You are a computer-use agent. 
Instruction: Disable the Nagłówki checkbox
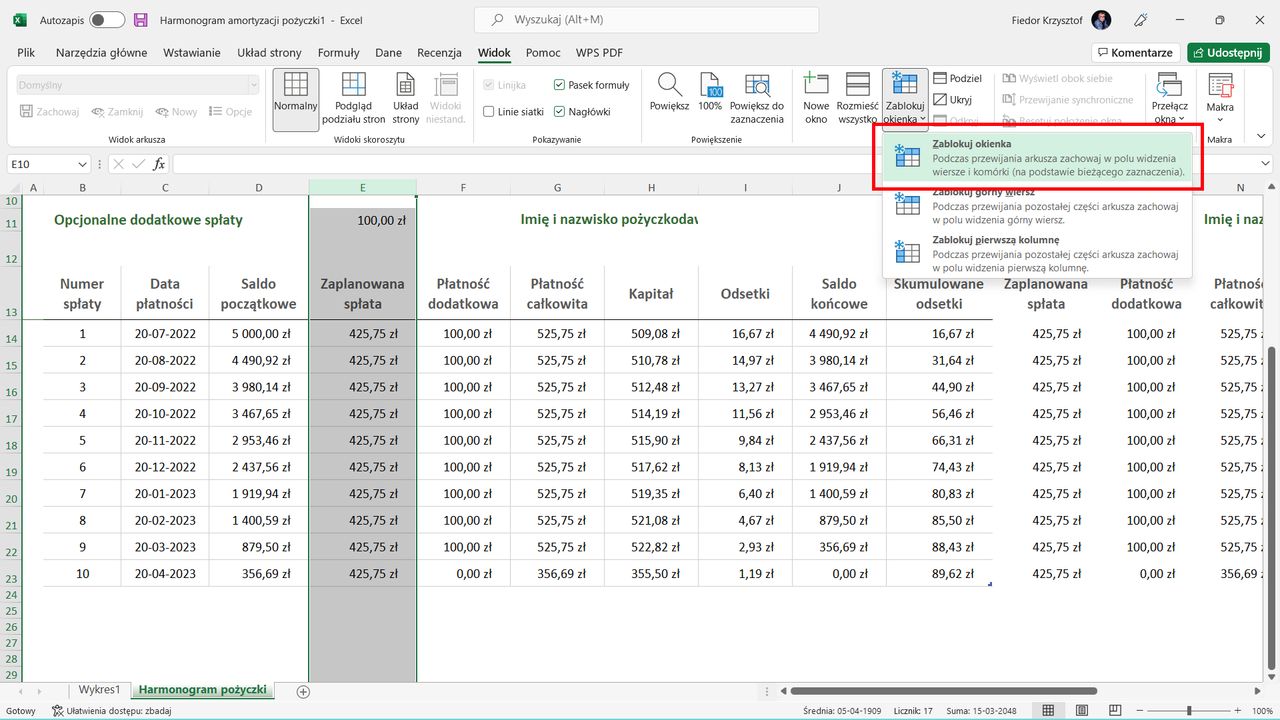[562, 111]
